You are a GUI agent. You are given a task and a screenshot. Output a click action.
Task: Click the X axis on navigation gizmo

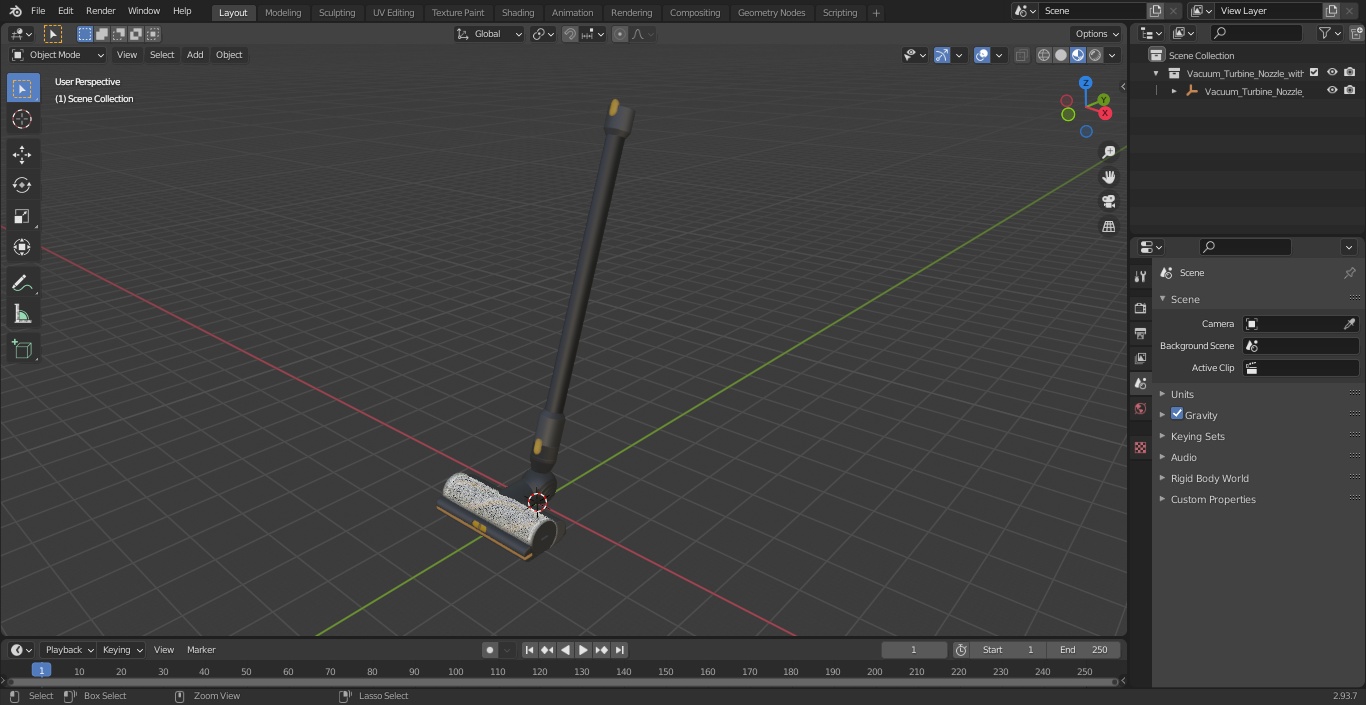point(1105,113)
